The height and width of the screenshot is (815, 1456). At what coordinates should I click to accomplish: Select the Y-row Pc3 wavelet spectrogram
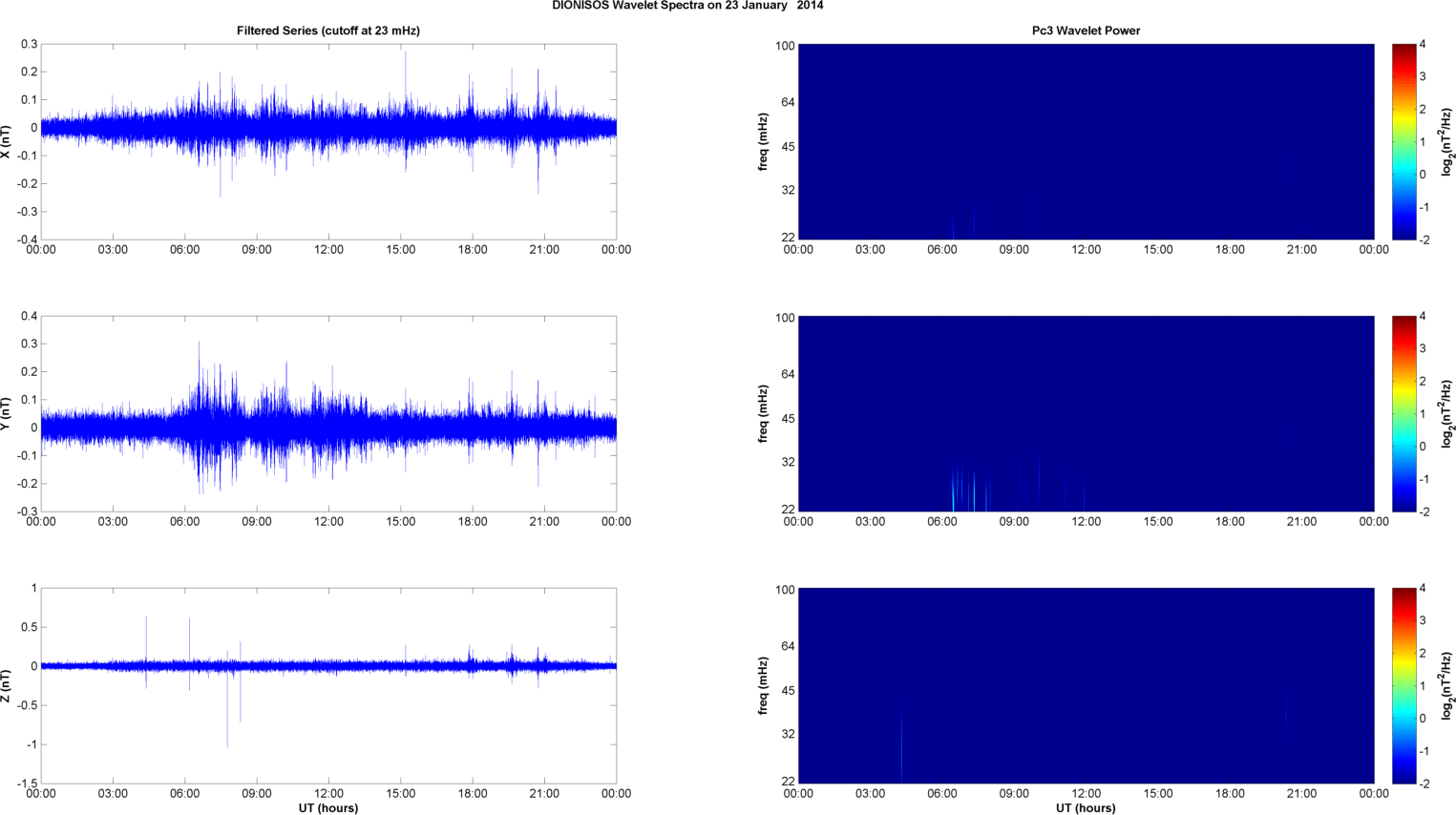point(1086,414)
